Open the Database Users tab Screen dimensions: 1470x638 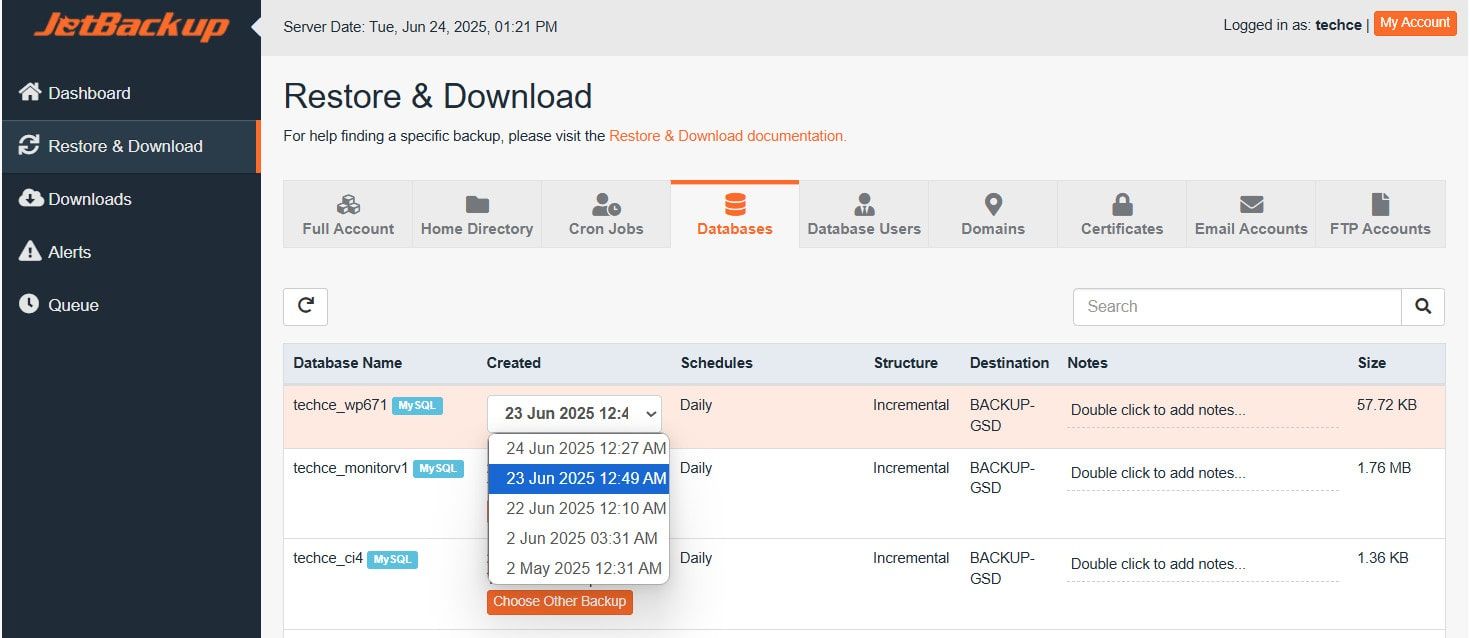[864, 215]
